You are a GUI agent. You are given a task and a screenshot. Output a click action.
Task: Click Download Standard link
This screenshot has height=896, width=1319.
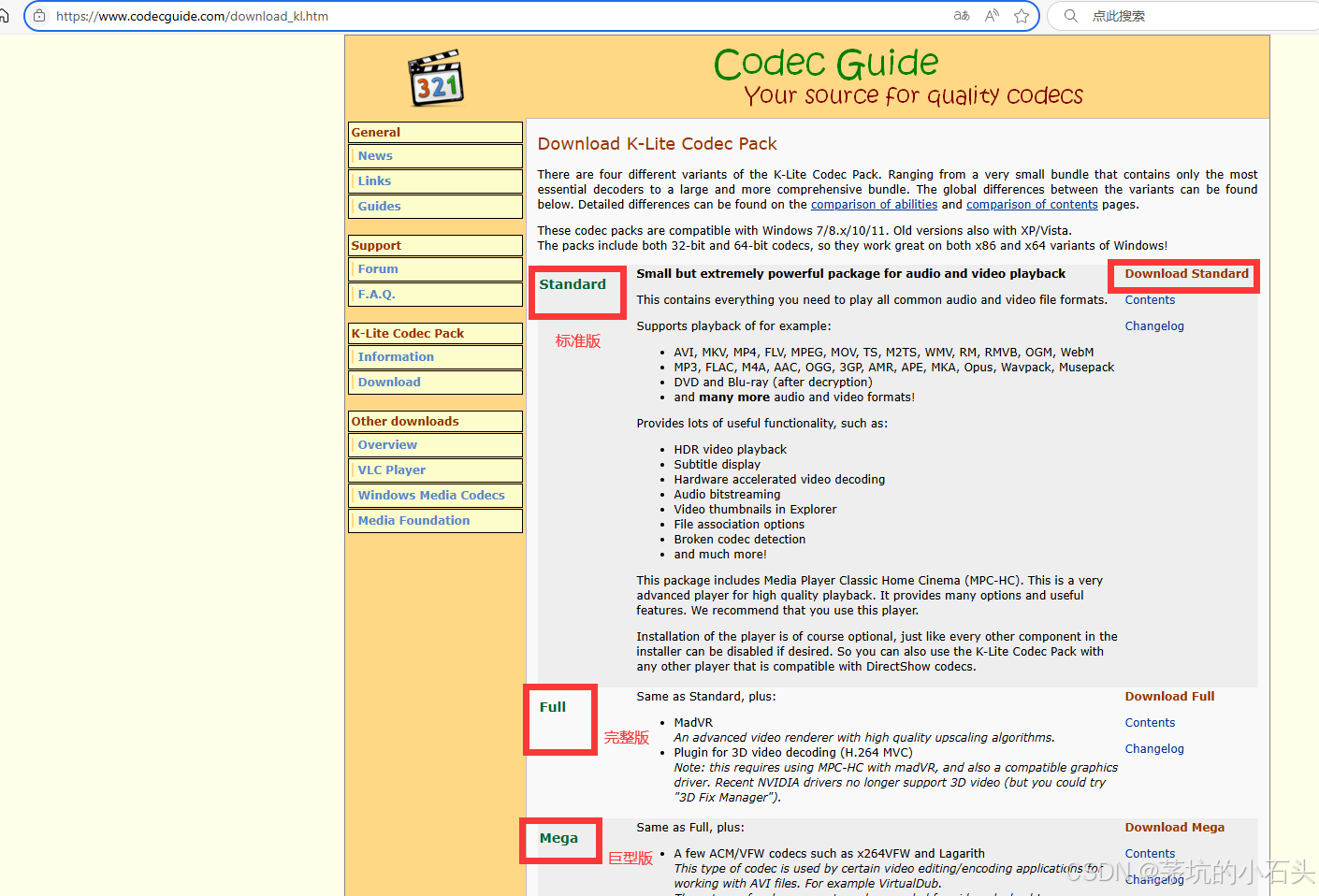coord(1186,274)
